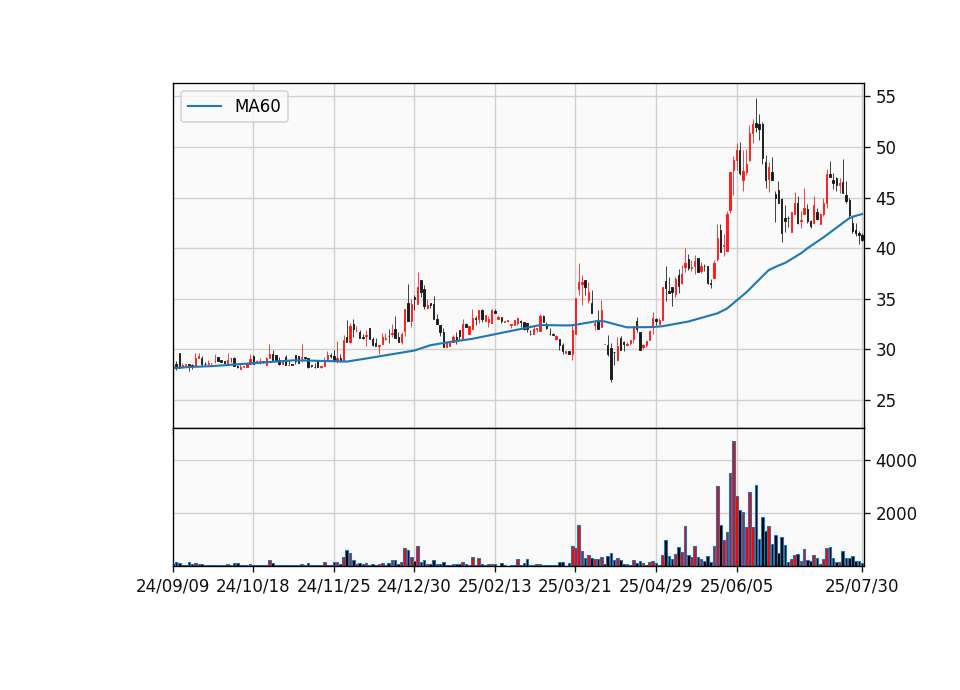Click the 2000 volume axis label
Viewport: 960px width, 690px height.
coord(896,514)
